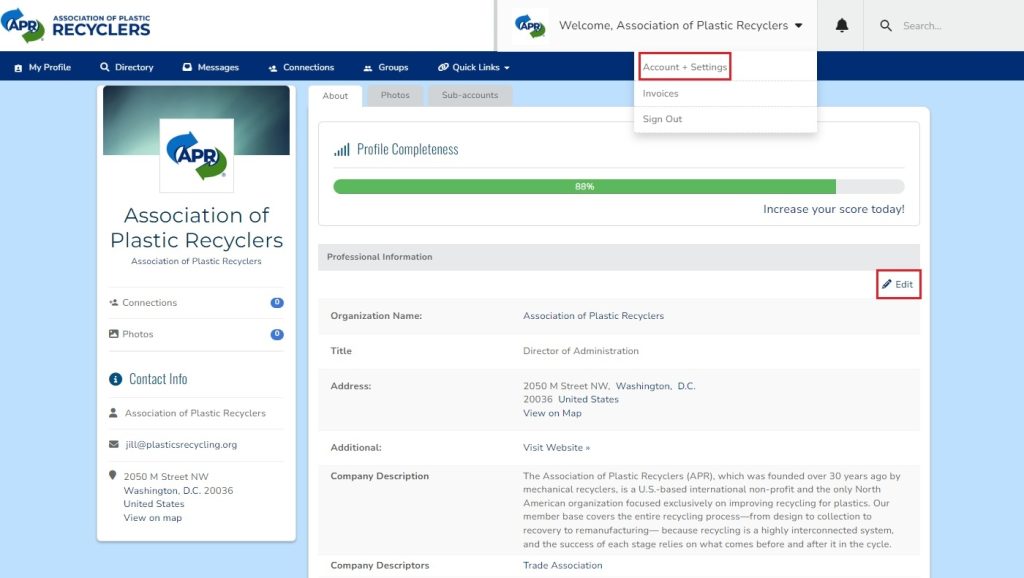This screenshot has width=1024, height=578.
Task: Click View on Map in Address row
Action: 552,413
